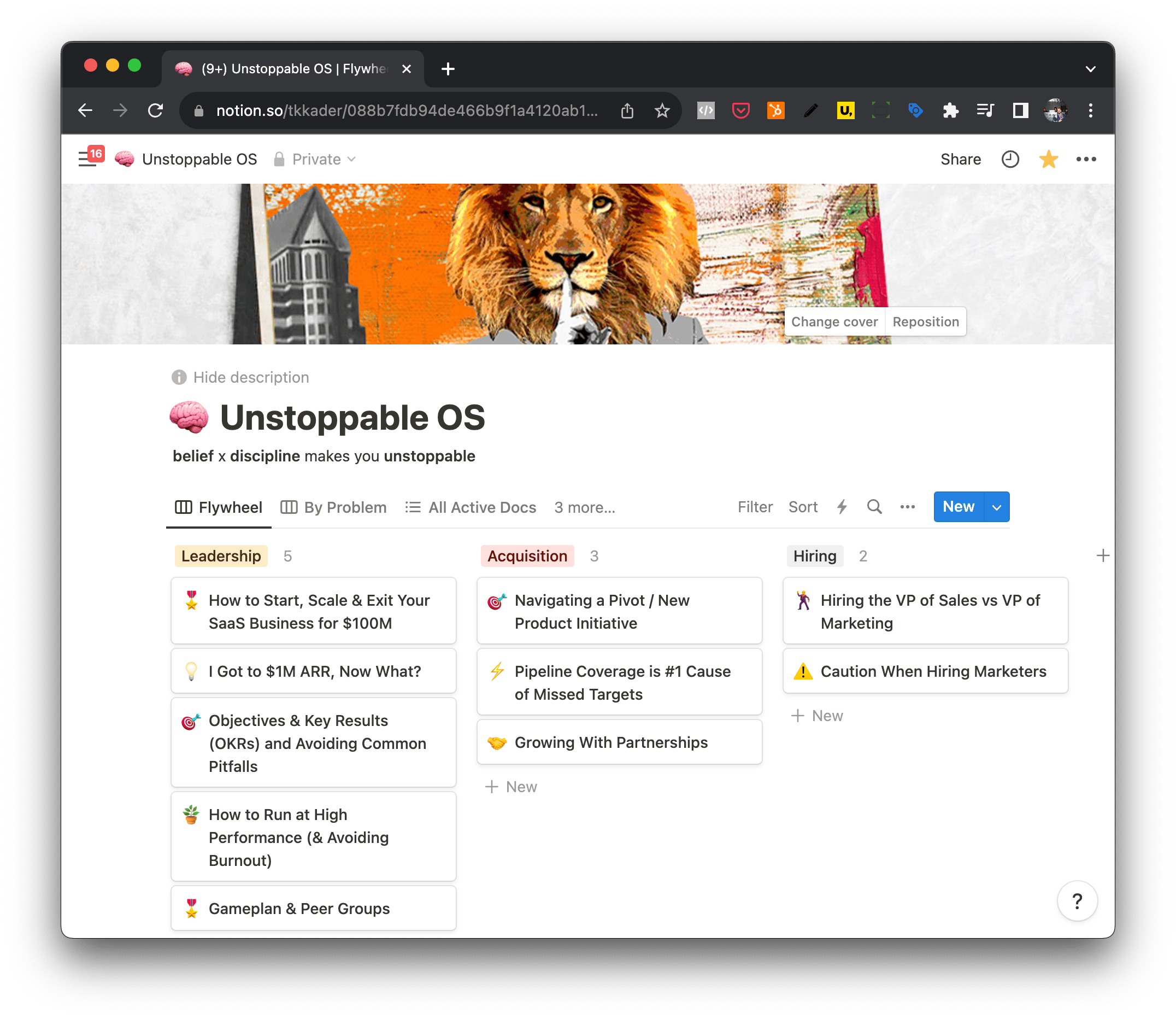Switch to the Flywheel view tab
Screen dimensions: 1176x1019
[219, 507]
